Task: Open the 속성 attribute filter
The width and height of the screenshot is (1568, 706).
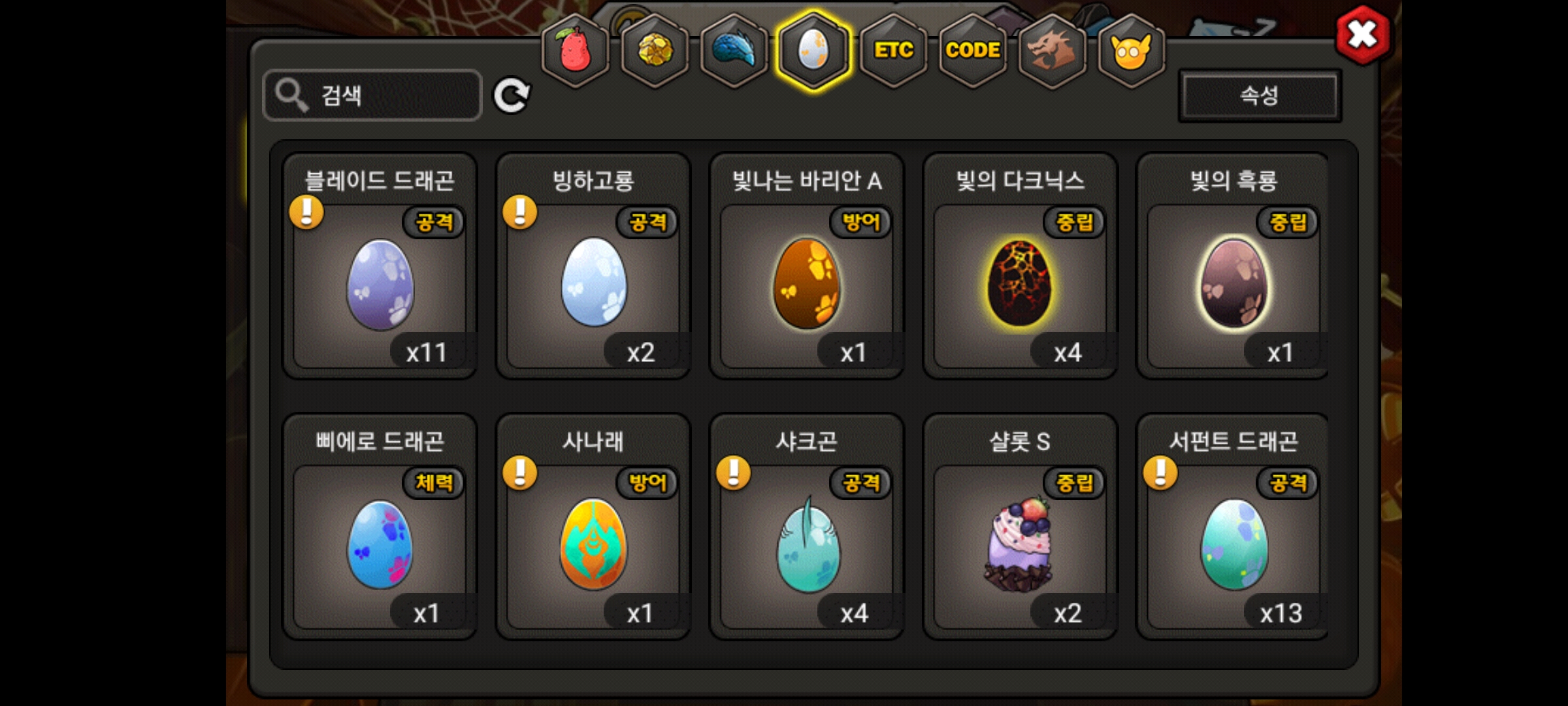Action: (x=1260, y=96)
